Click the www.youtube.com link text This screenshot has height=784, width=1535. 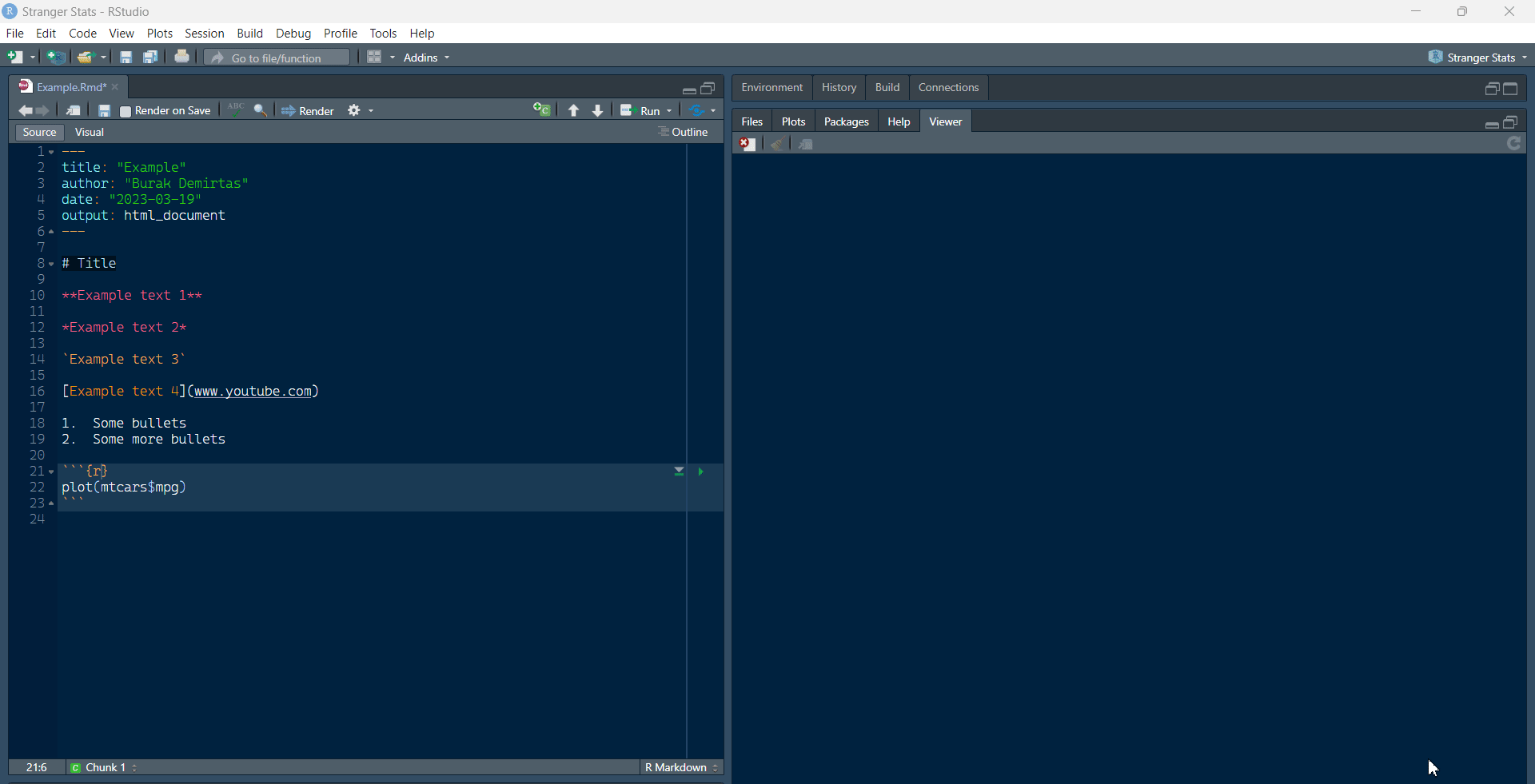coord(253,392)
